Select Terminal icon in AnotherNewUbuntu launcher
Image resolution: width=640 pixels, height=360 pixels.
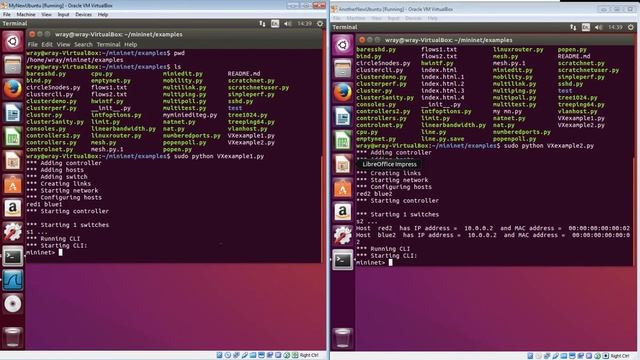[343, 260]
